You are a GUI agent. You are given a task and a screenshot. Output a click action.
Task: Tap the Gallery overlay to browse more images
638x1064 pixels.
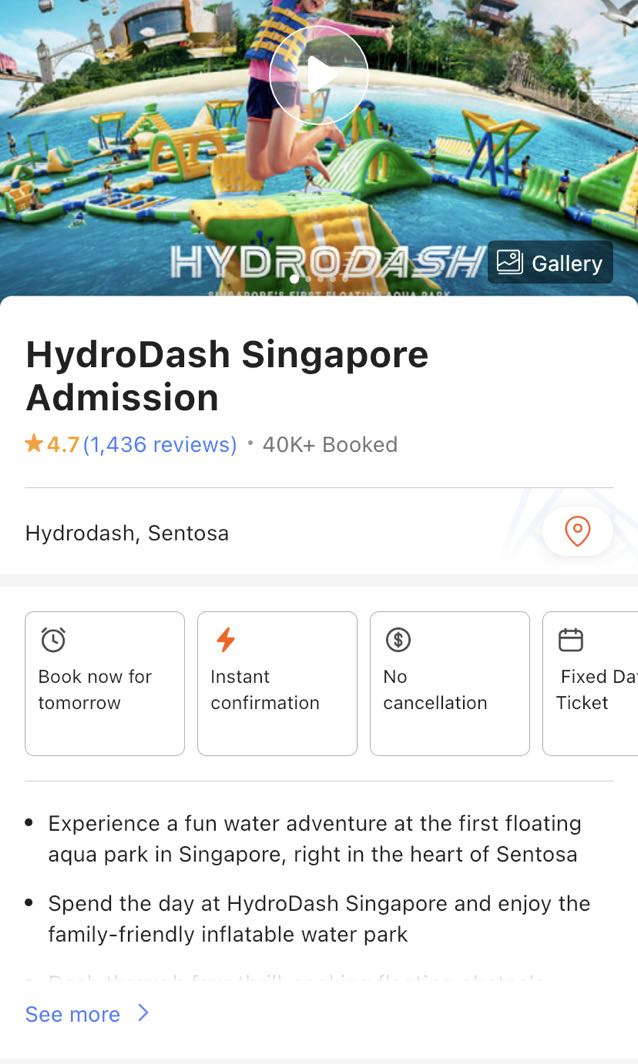pyautogui.click(x=548, y=263)
